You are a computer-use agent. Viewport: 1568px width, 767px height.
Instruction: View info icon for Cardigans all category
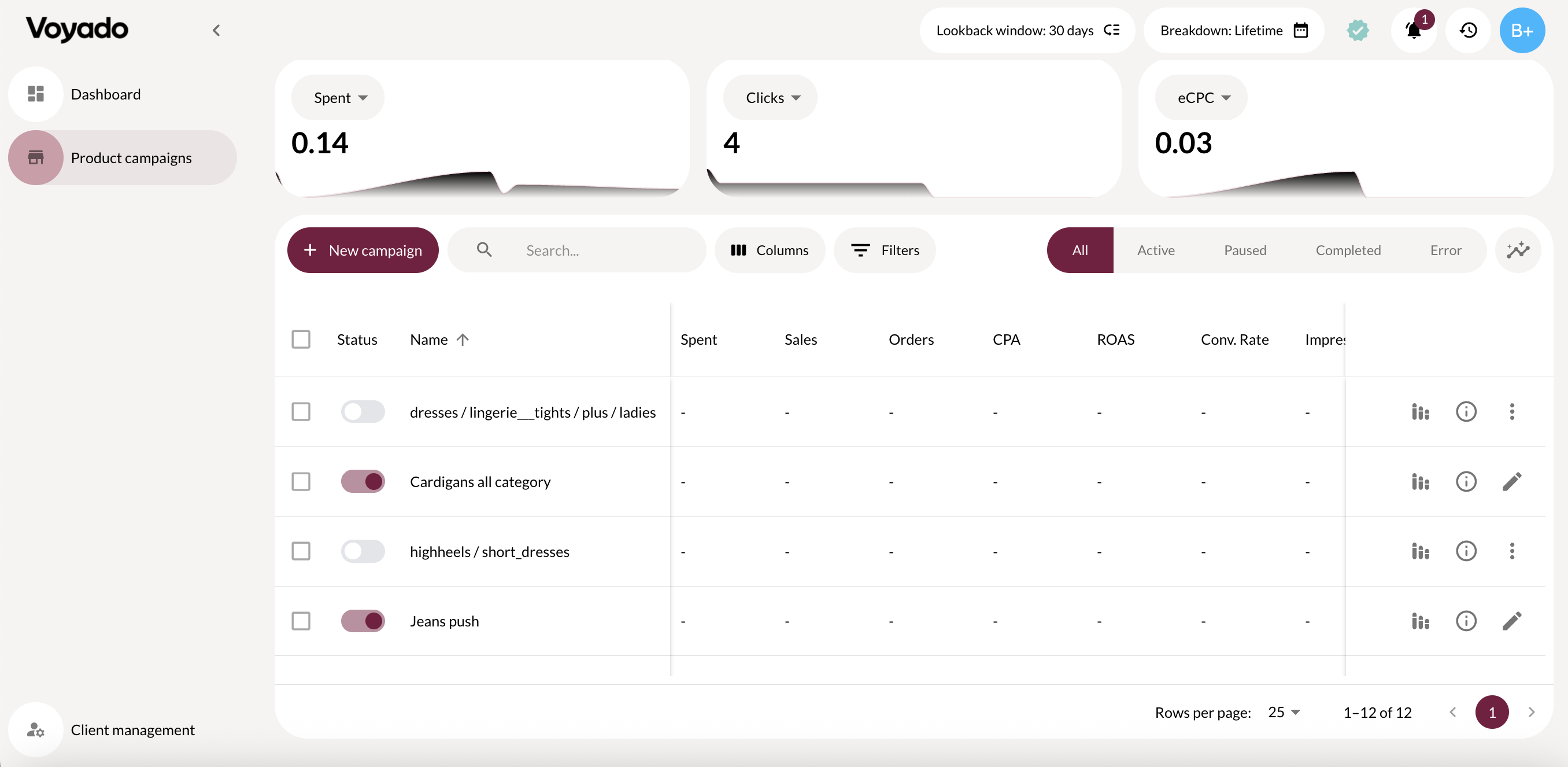pyautogui.click(x=1466, y=481)
